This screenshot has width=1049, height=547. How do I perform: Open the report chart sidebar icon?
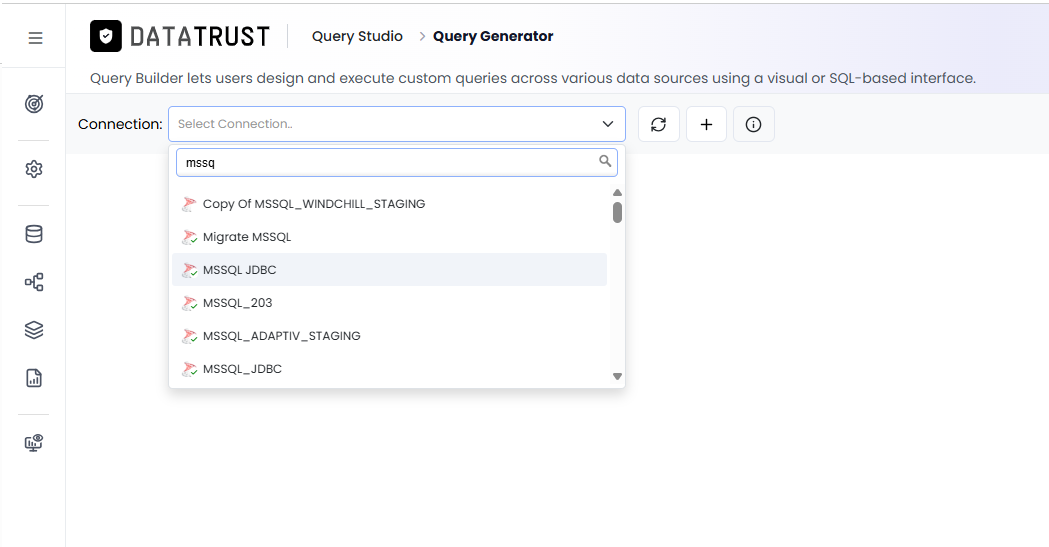(x=34, y=378)
